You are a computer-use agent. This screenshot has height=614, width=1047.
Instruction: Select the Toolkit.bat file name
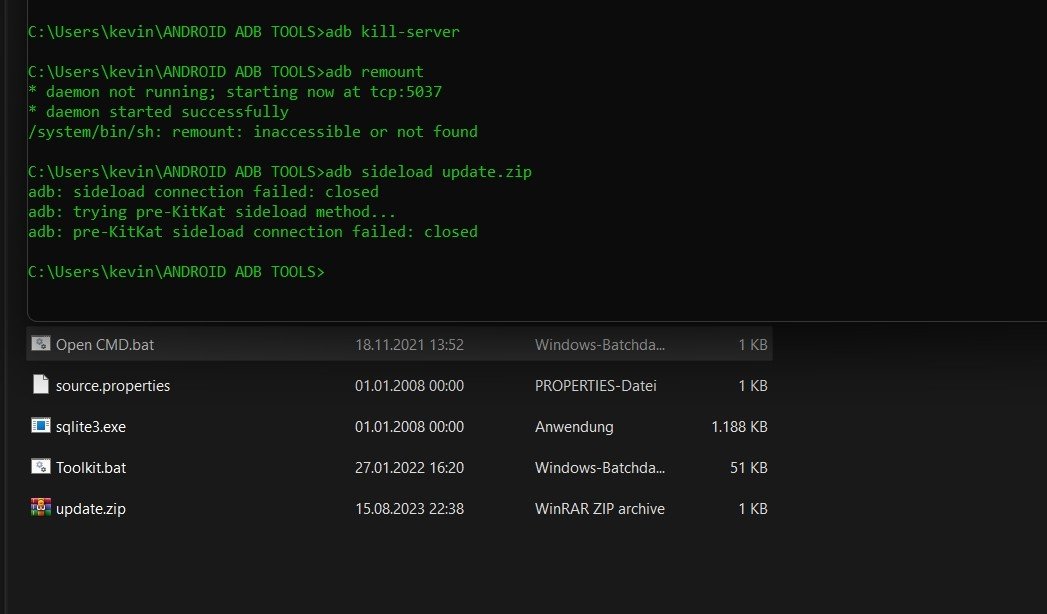coord(91,467)
